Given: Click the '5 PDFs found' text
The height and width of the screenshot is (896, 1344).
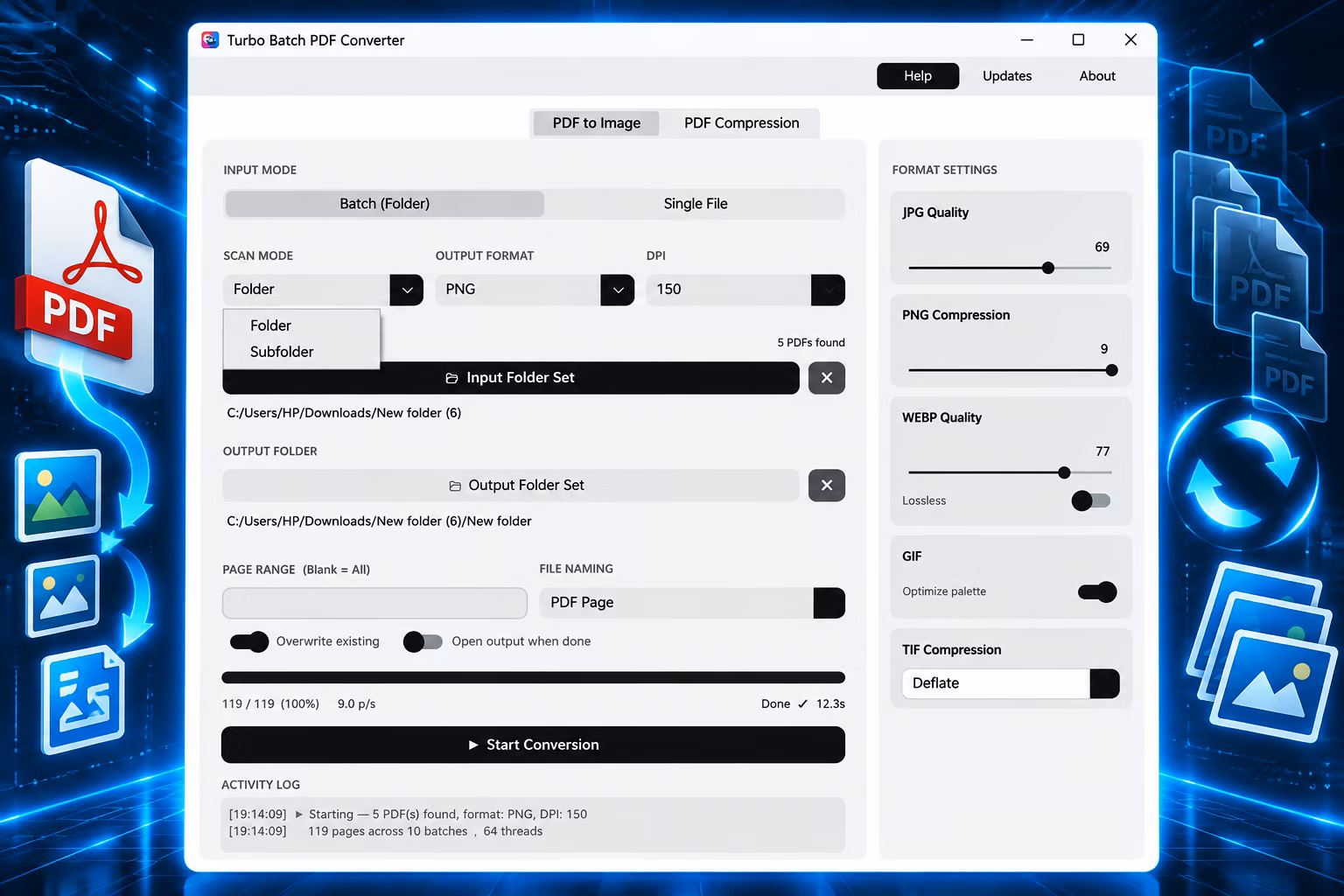Looking at the screenshot, I should click(x=811, y=342).
